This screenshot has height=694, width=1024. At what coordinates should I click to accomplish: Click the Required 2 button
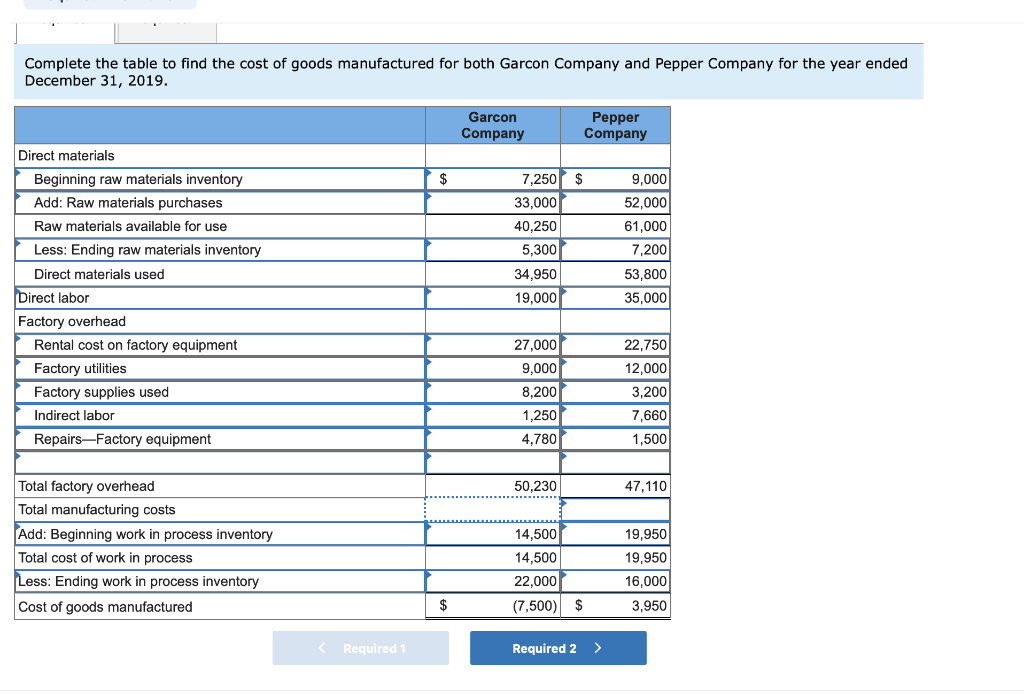click(x=558, y=648)
